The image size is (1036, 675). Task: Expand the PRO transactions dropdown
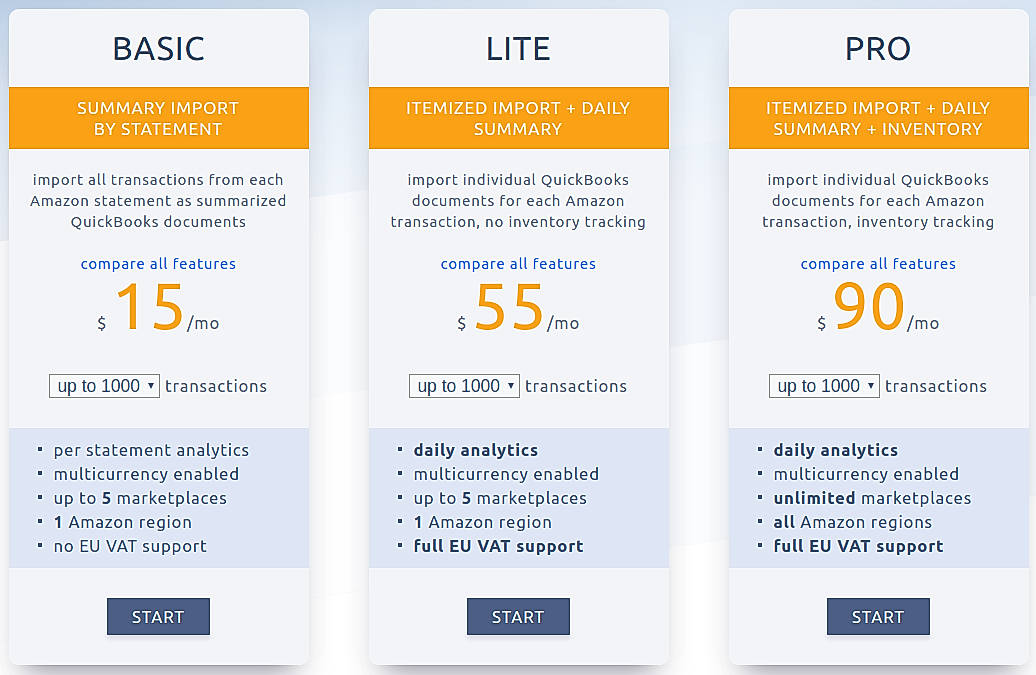point(824,386)
